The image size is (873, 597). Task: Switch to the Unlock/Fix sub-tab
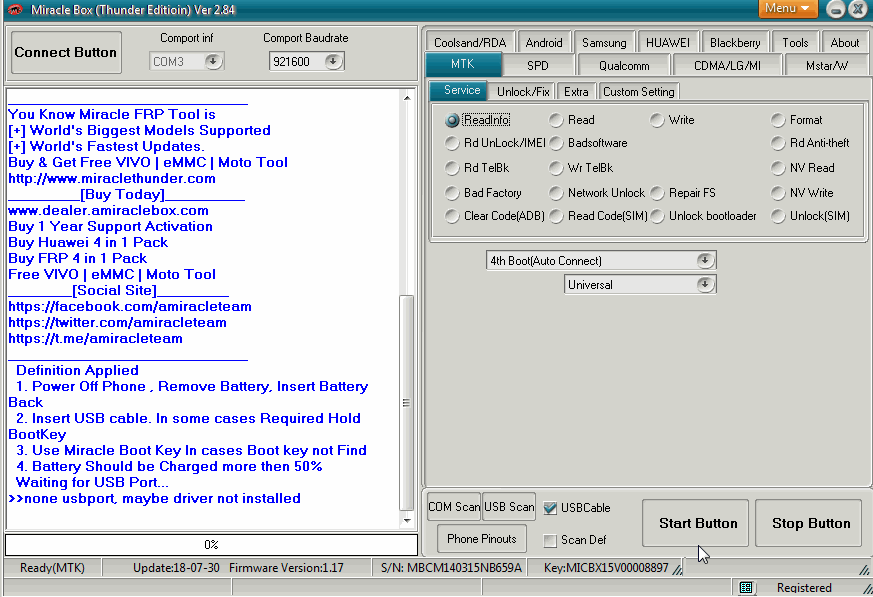[x=523, y=92]
